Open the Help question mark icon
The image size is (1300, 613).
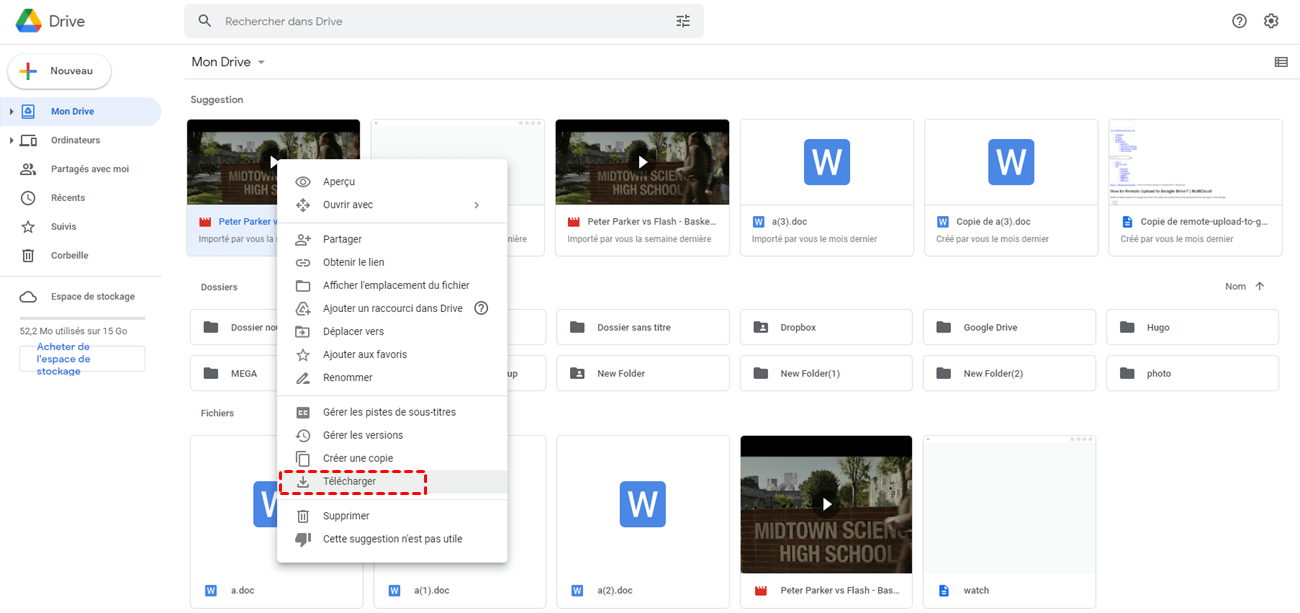click(1239, 21)
